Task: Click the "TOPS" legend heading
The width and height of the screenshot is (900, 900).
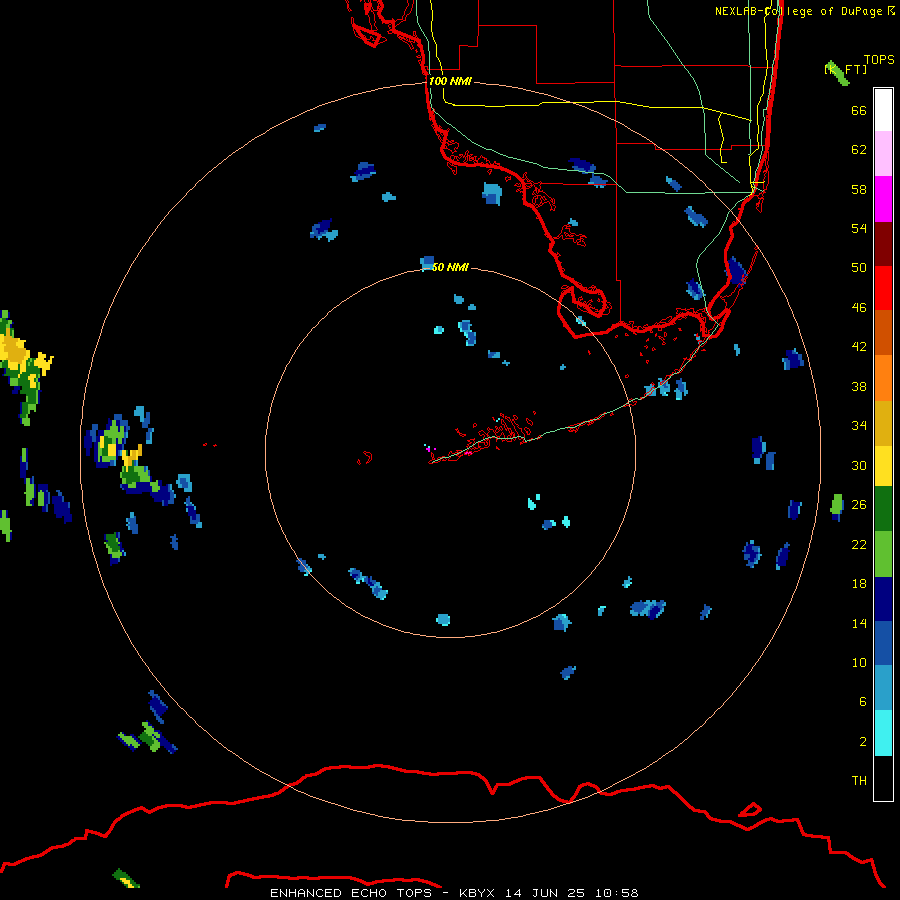Action: 879,59
